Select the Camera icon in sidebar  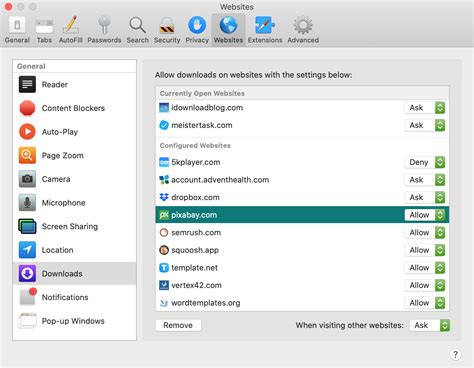tap(27, 179)
